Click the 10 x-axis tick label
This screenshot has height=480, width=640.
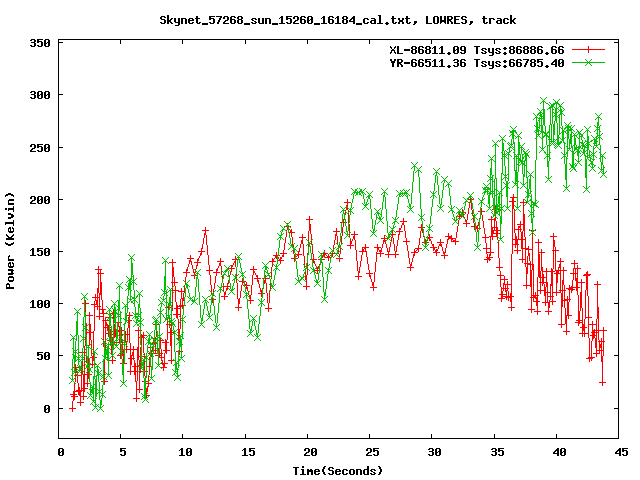tap(184, 452)
